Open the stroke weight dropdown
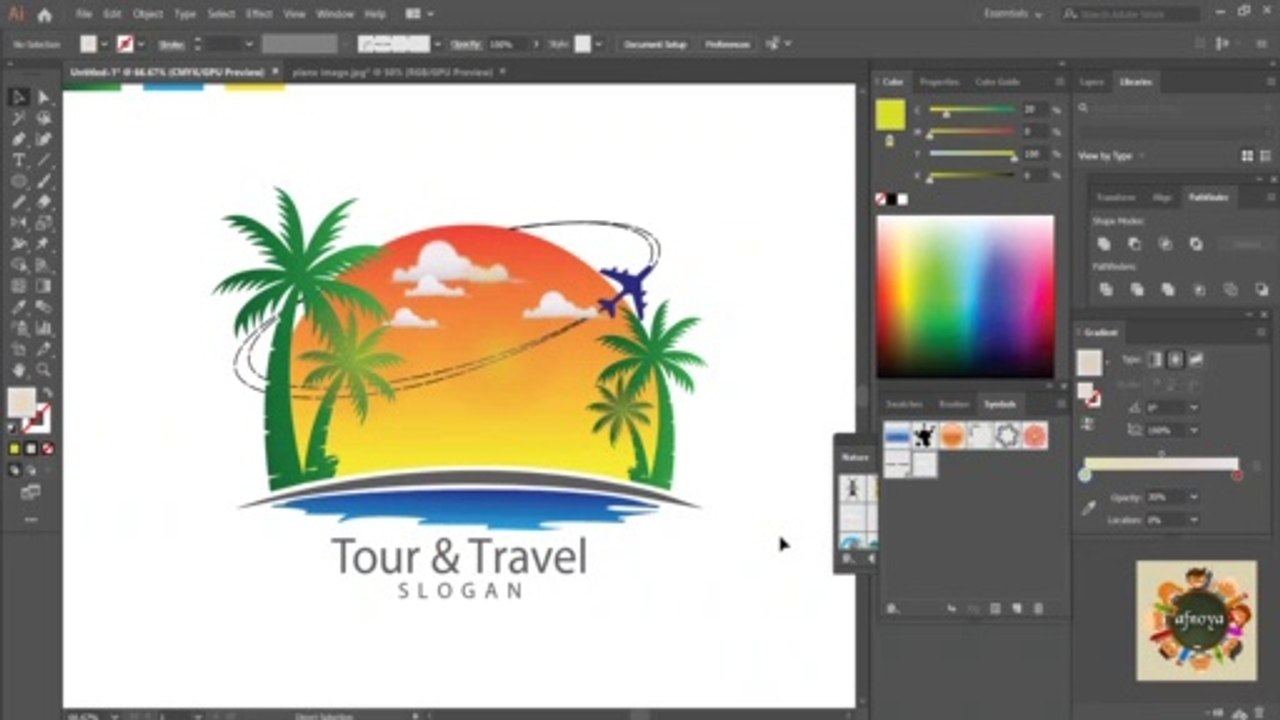This screenshot has height=720, width=1280. pyautogui.click(x=249, y=44)
